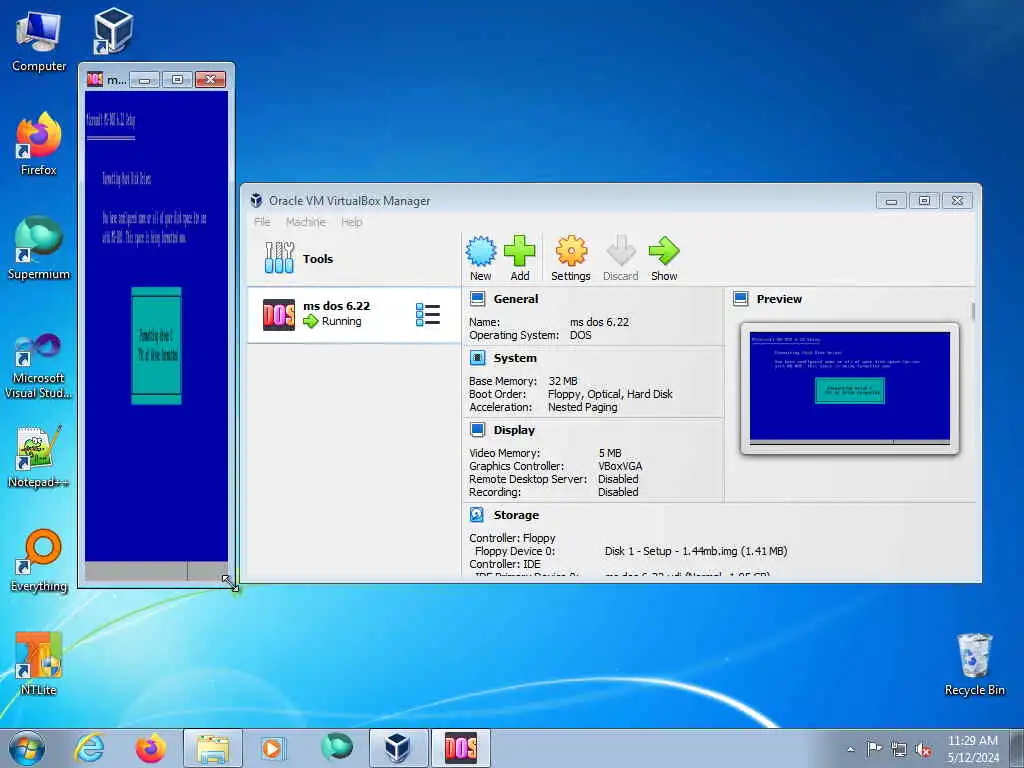Click the System section chip icon
Viewport: 1024px width, 768px height.
tap(477, 358)
